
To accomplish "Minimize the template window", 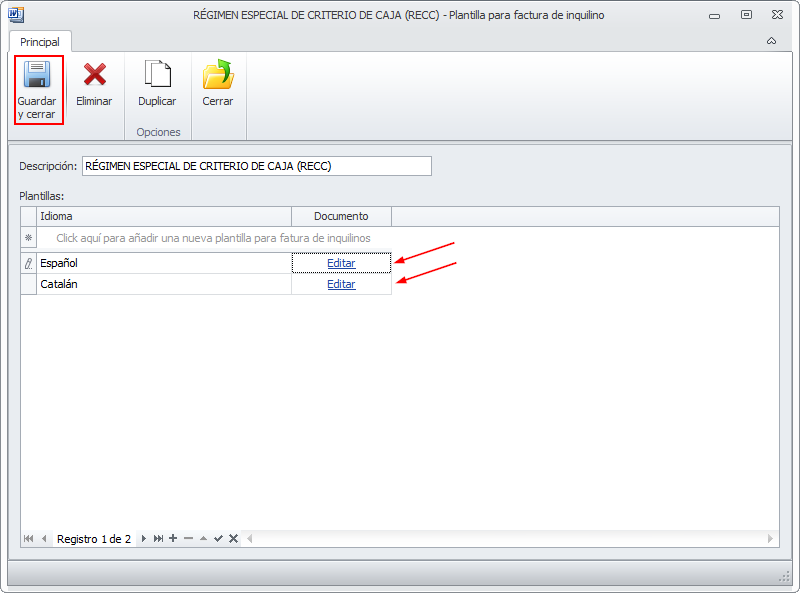I will (715, 16).
